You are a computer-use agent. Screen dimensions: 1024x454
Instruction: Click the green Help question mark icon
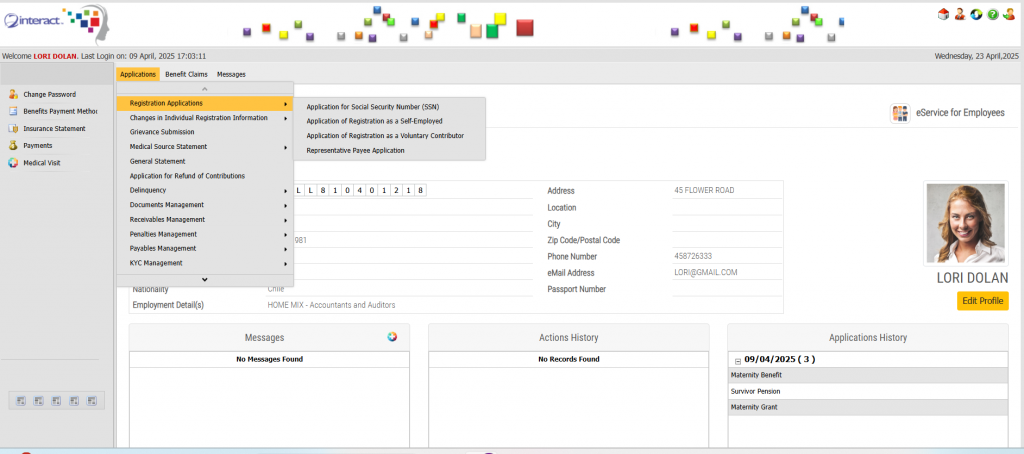tap(992, 14)
